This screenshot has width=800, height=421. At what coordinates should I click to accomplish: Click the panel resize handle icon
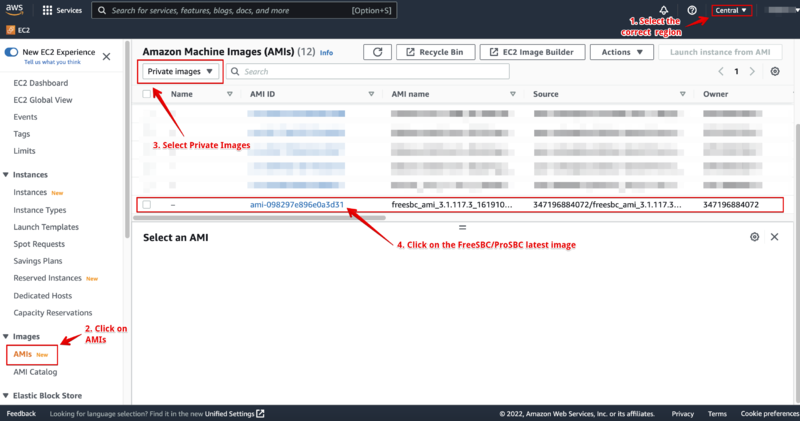[462, 228]
